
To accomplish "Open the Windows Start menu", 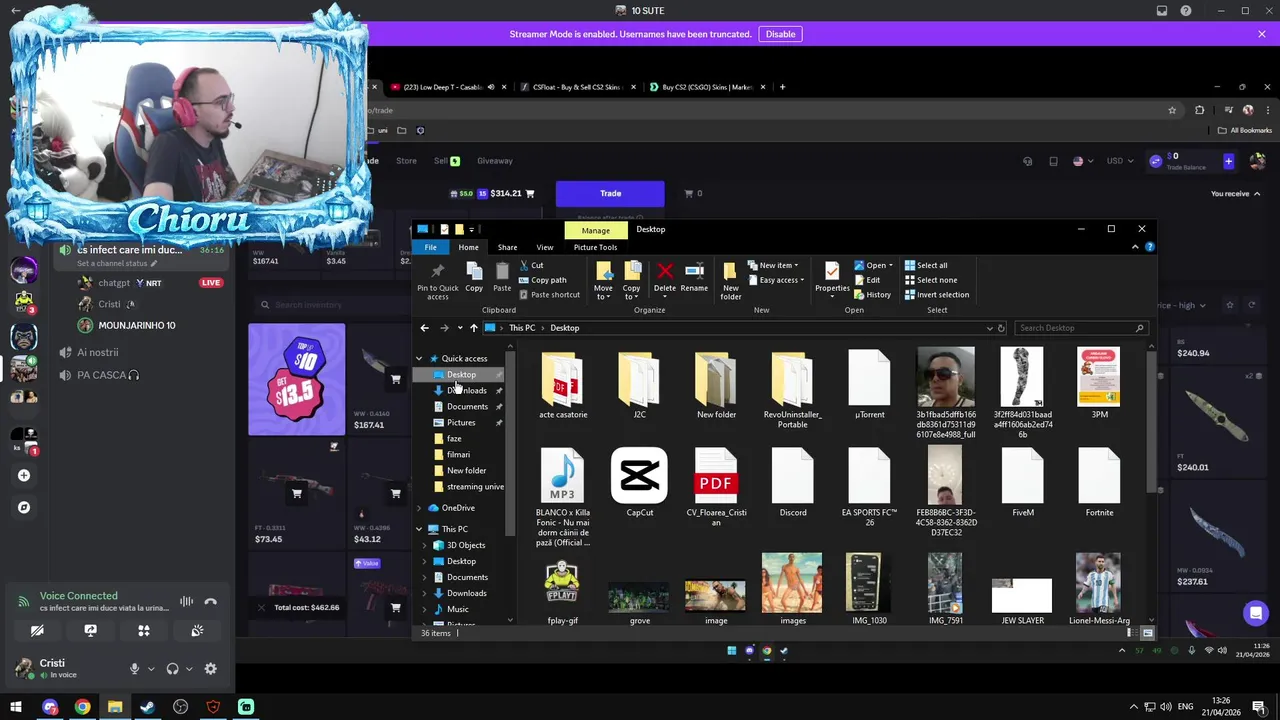I will pos(16,707).
